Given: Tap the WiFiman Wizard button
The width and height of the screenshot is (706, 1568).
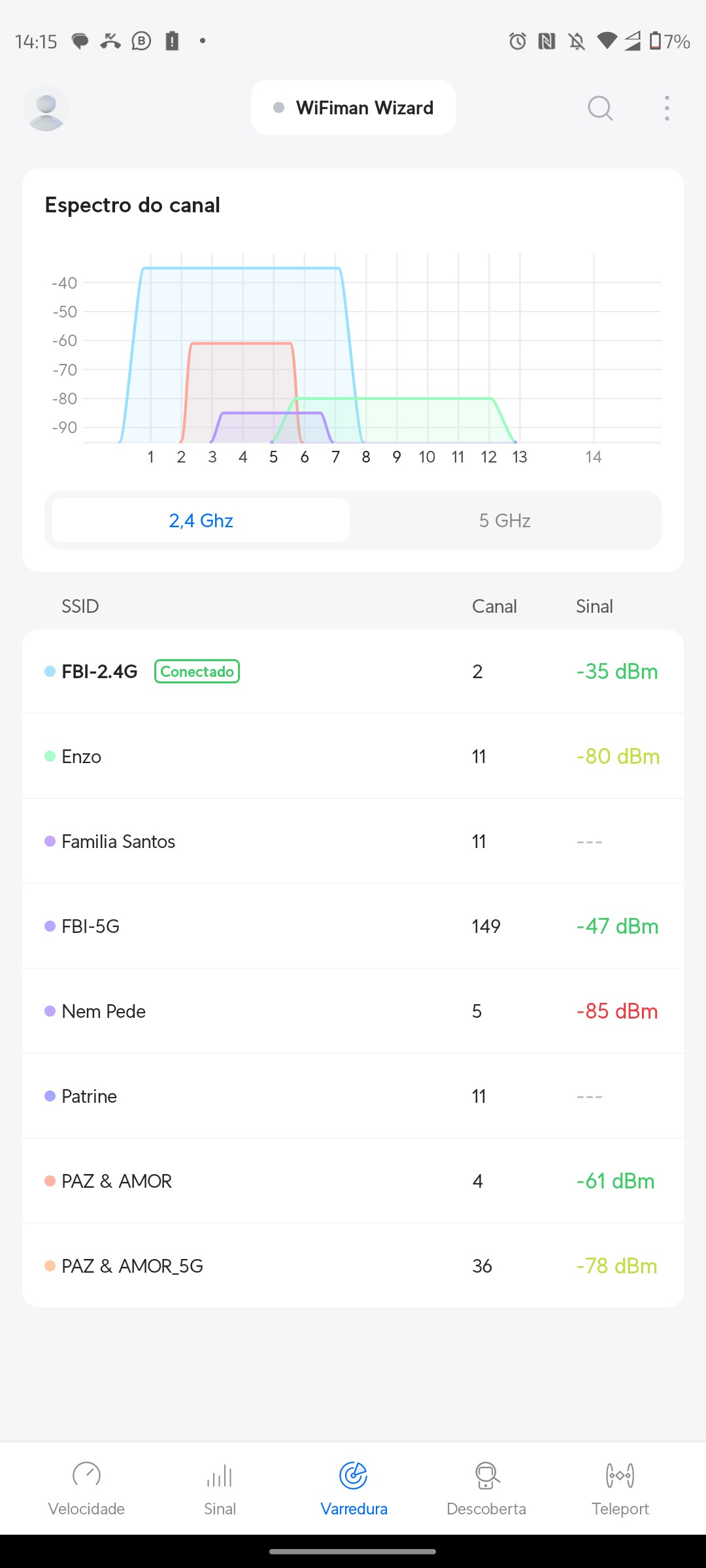Looking at the screenshot, I should (353, 108).
